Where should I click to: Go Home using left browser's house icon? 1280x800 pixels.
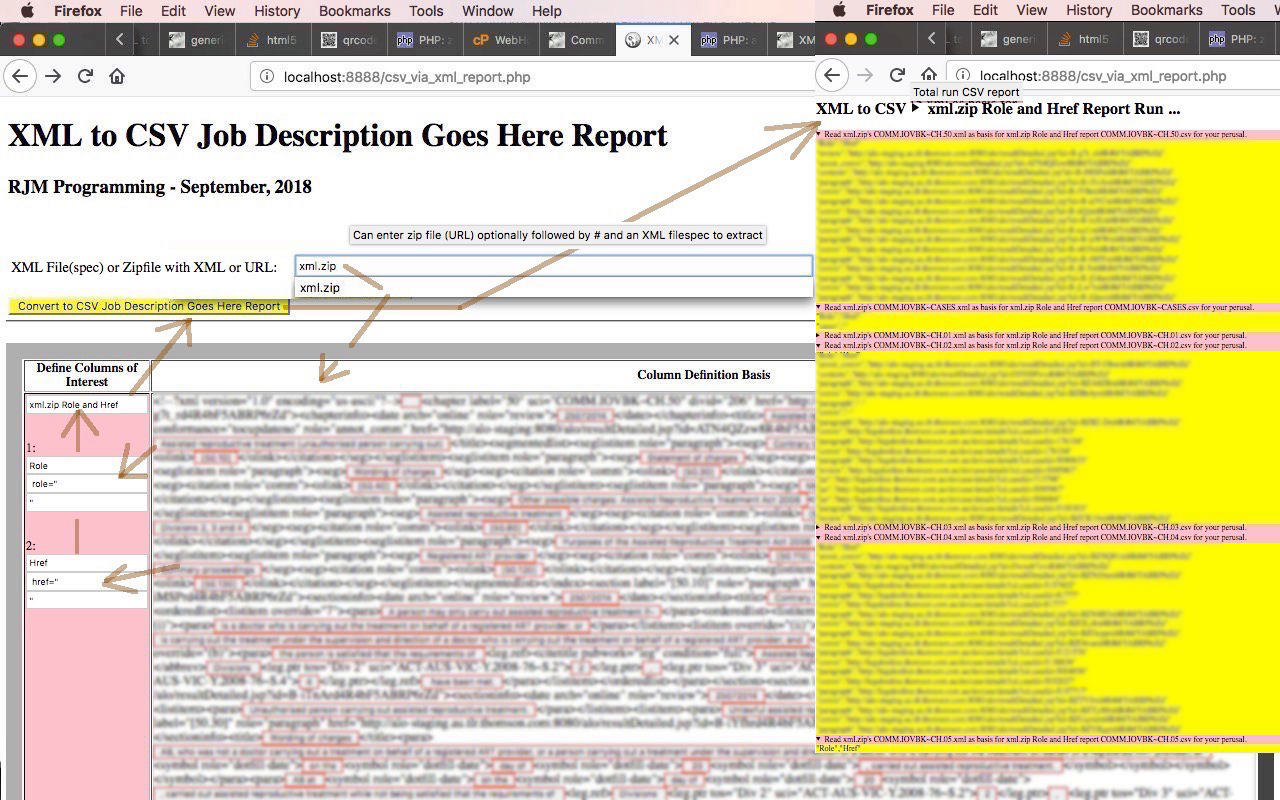117,77
